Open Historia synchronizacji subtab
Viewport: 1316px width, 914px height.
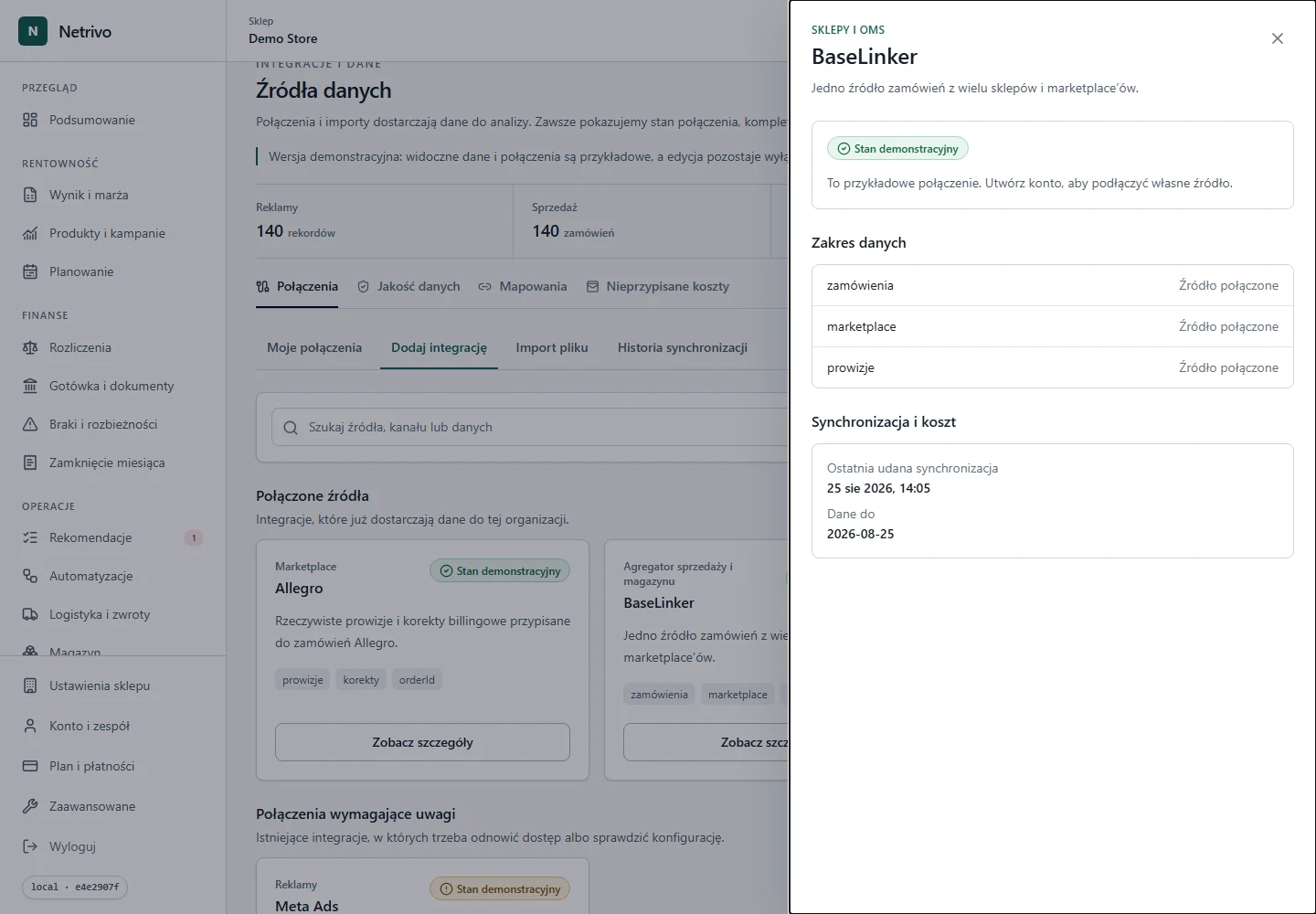(x=683, y=348)
